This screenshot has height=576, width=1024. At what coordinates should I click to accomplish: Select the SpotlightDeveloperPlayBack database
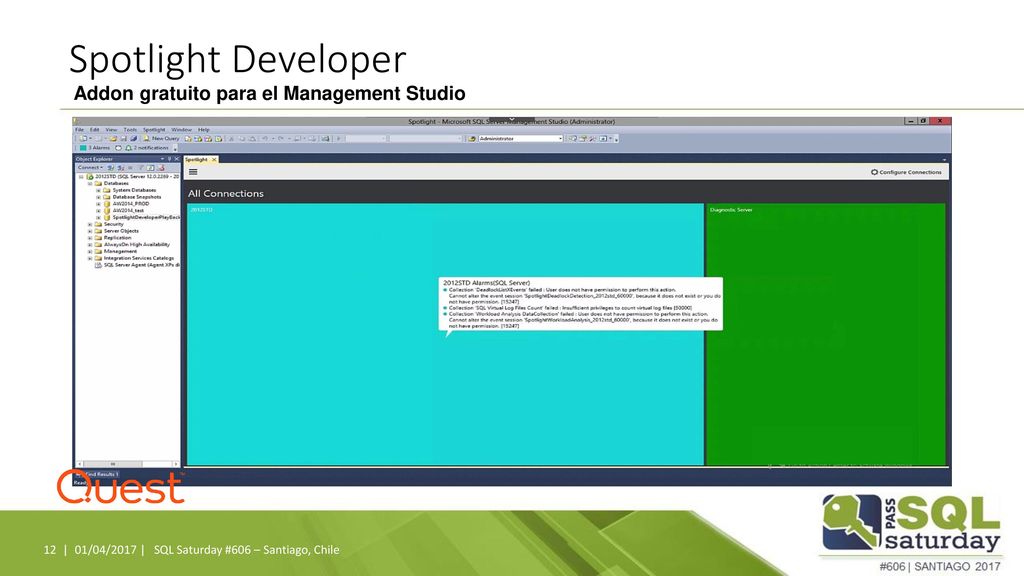tap(142, 217)
